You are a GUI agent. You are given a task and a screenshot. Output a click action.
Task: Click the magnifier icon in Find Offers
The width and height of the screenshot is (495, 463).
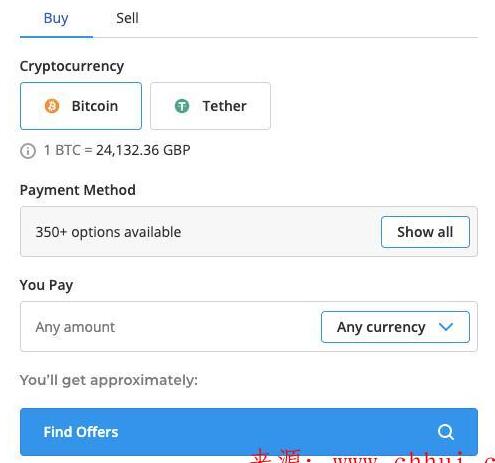click(446, 432)
